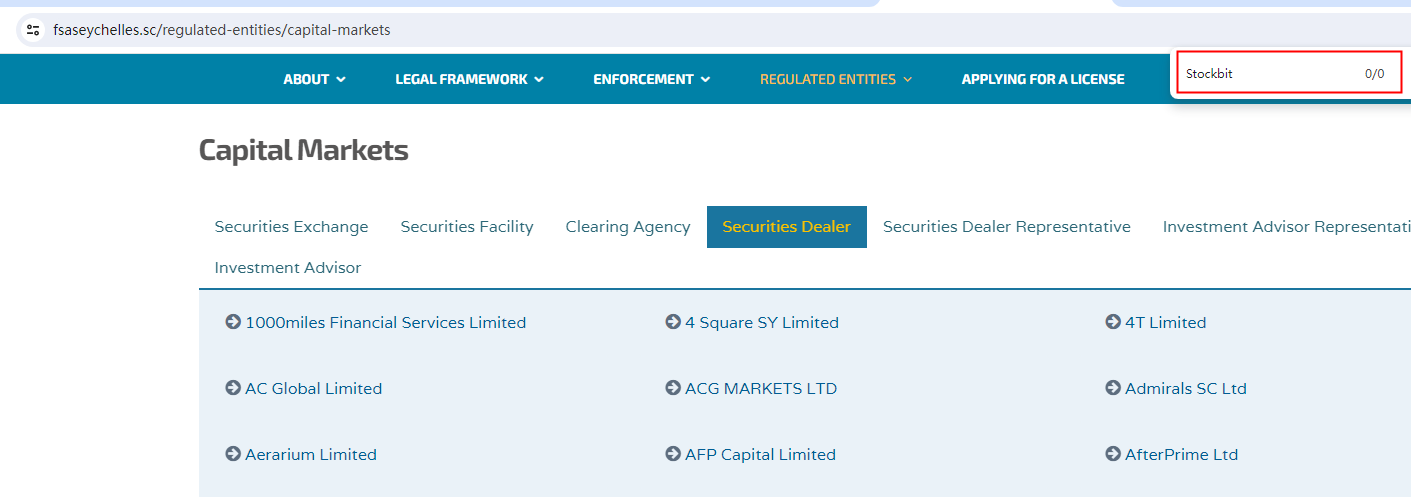Click the site information icon in address bar
Viewport: 1411px width, 497px height.
pos(33,30)
